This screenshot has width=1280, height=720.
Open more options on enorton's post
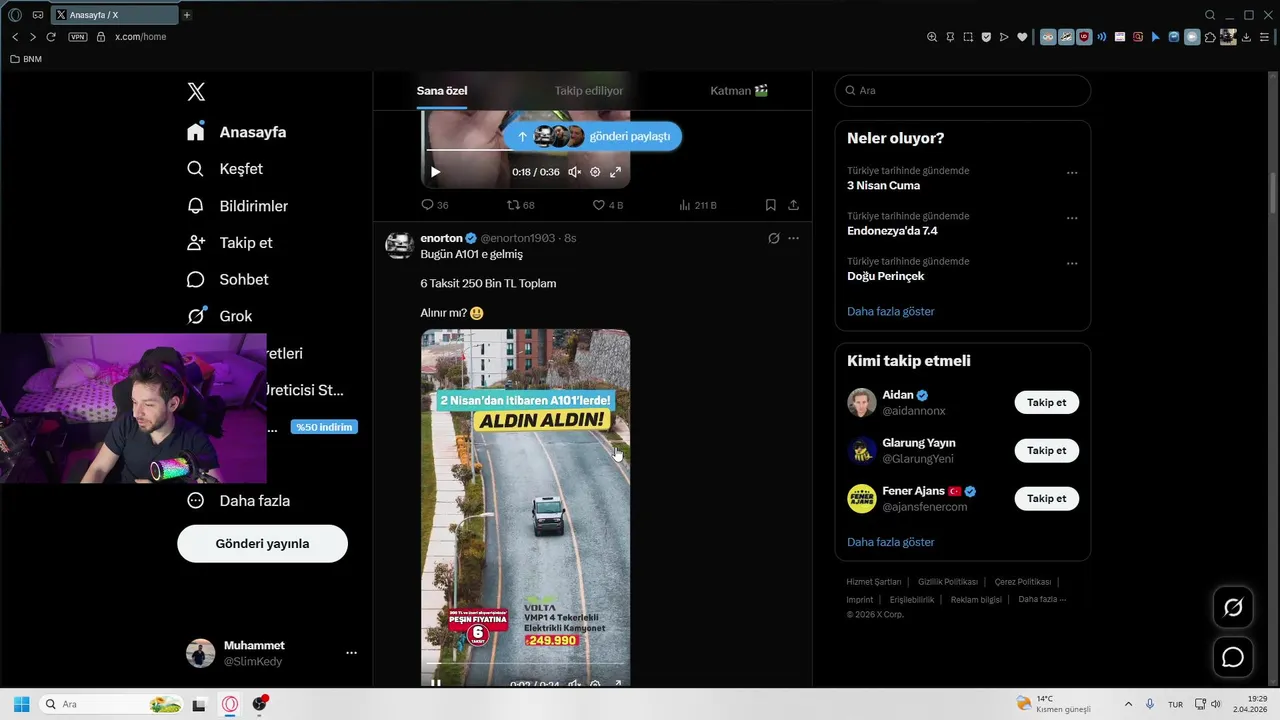(x=794, y=238)
